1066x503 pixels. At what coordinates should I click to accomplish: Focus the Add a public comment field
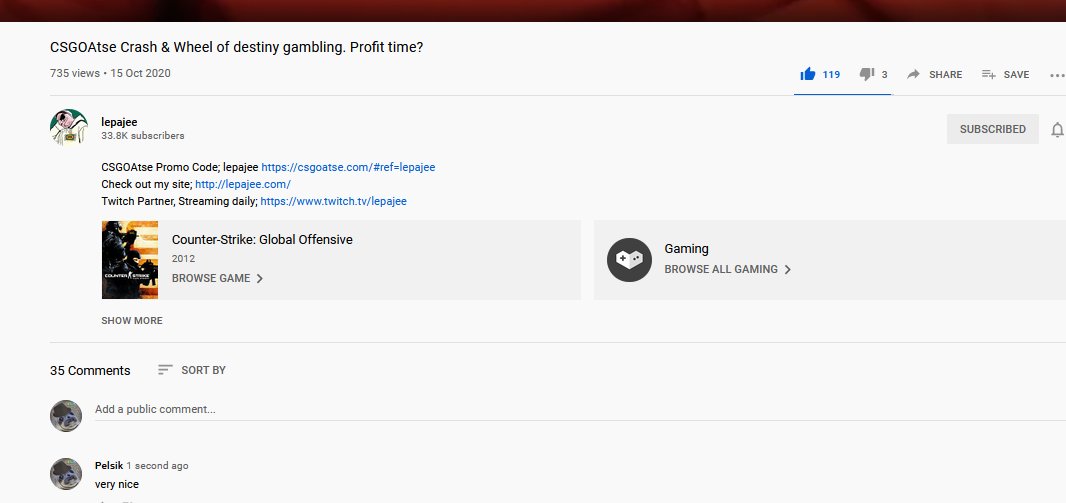580,409
